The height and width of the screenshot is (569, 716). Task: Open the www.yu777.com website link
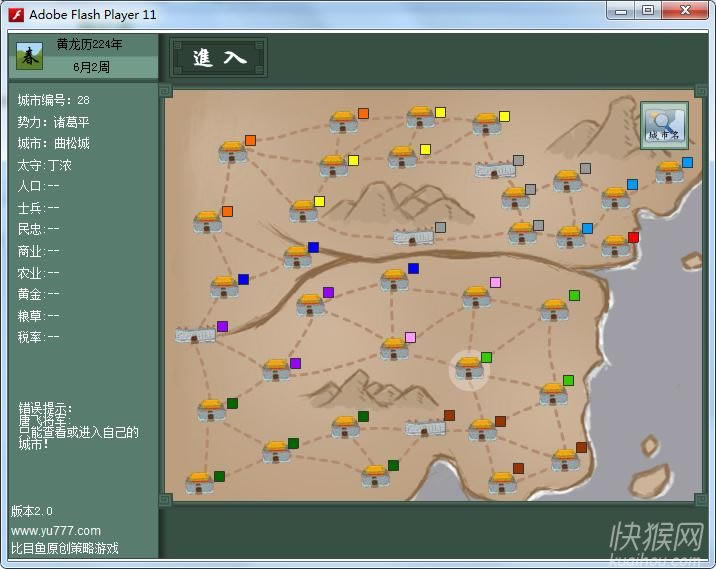tap(56, 530)
